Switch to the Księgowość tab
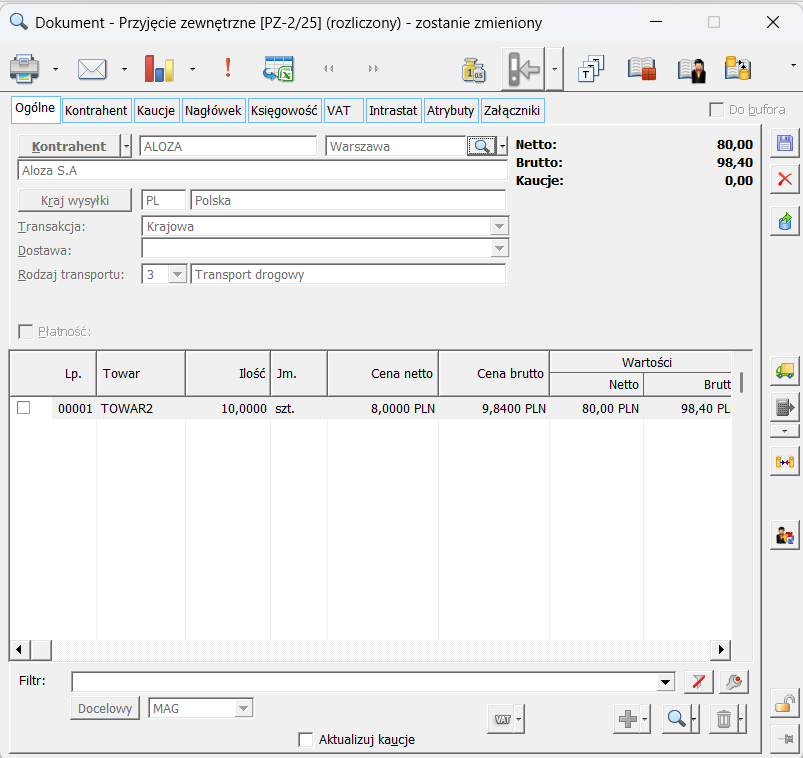 click(x=284, y=110)
